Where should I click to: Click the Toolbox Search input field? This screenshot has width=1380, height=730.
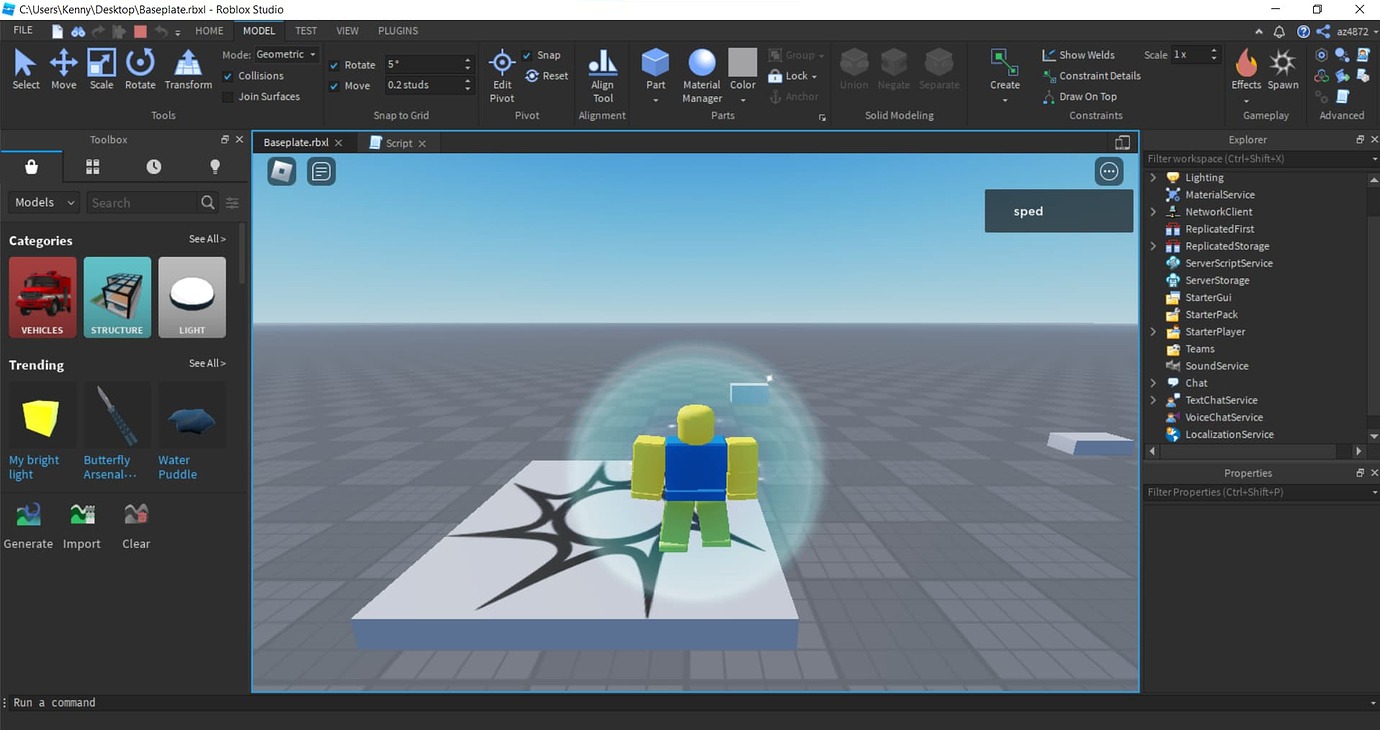(x=144, y=203)
